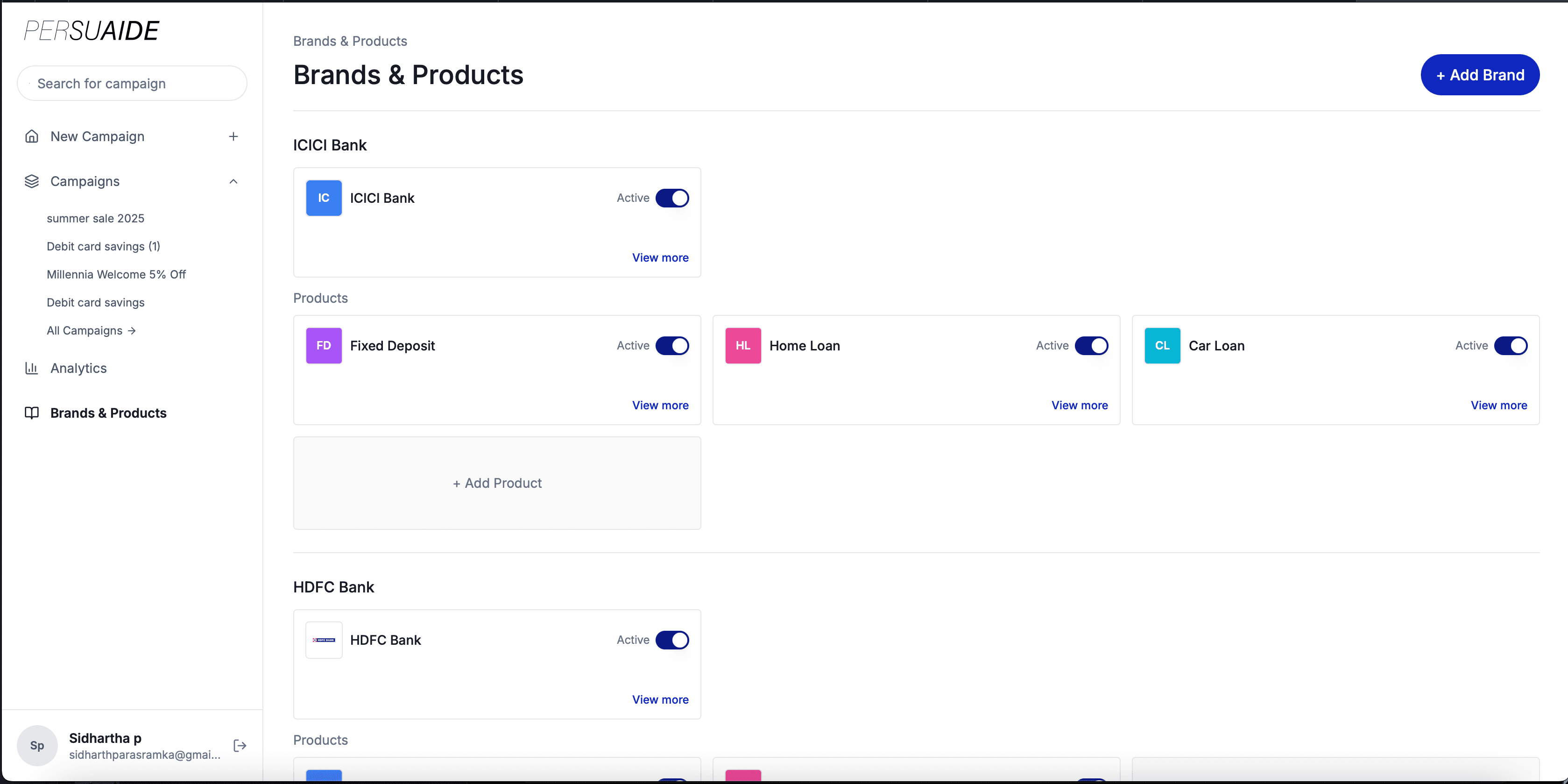View more on ICICI Bank card
The height and width of the screenshot is (784, 1568).
[x=660, y=258]
